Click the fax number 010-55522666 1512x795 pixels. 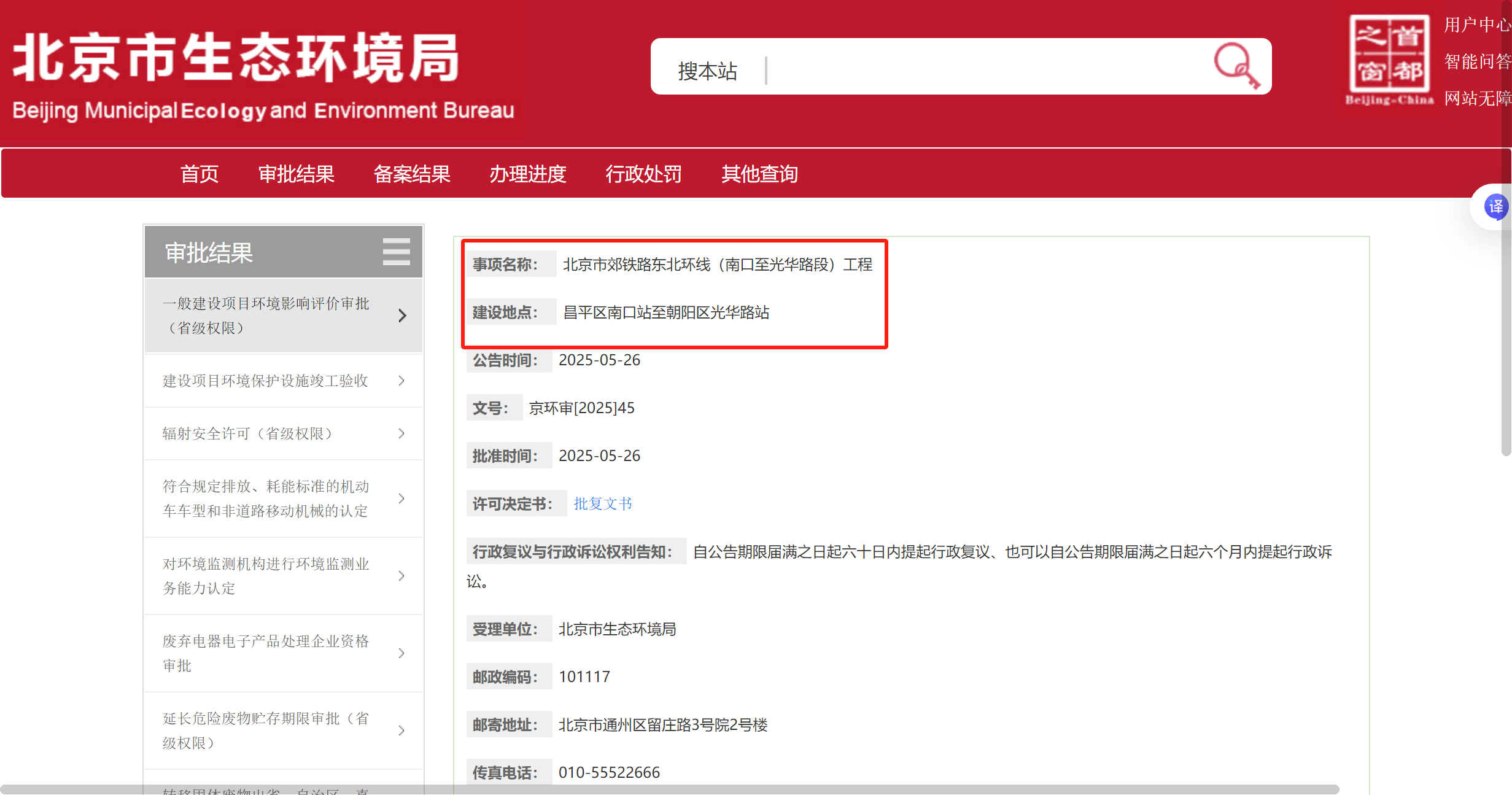[x=609, y=773]
